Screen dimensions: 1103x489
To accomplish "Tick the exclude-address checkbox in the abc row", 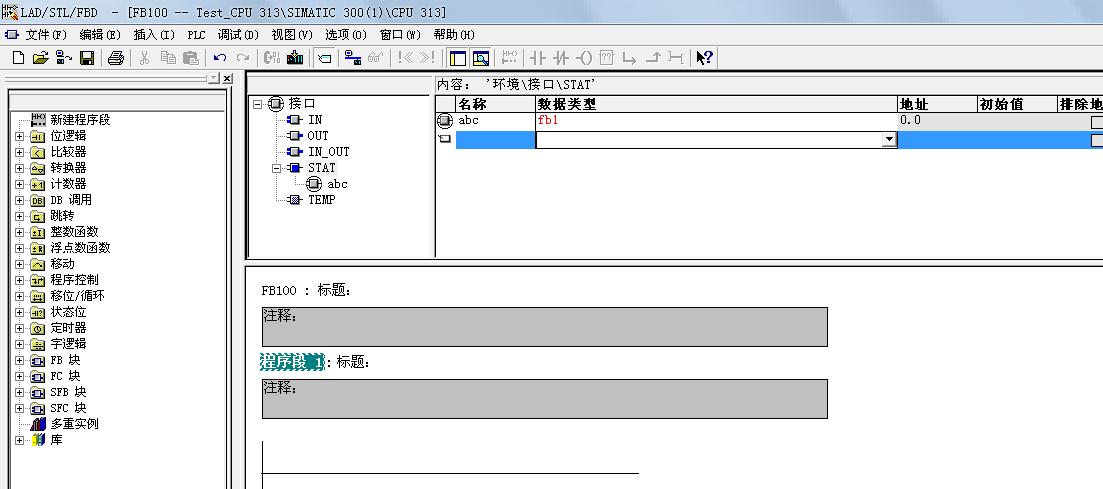I will (x=1096, y=121).
